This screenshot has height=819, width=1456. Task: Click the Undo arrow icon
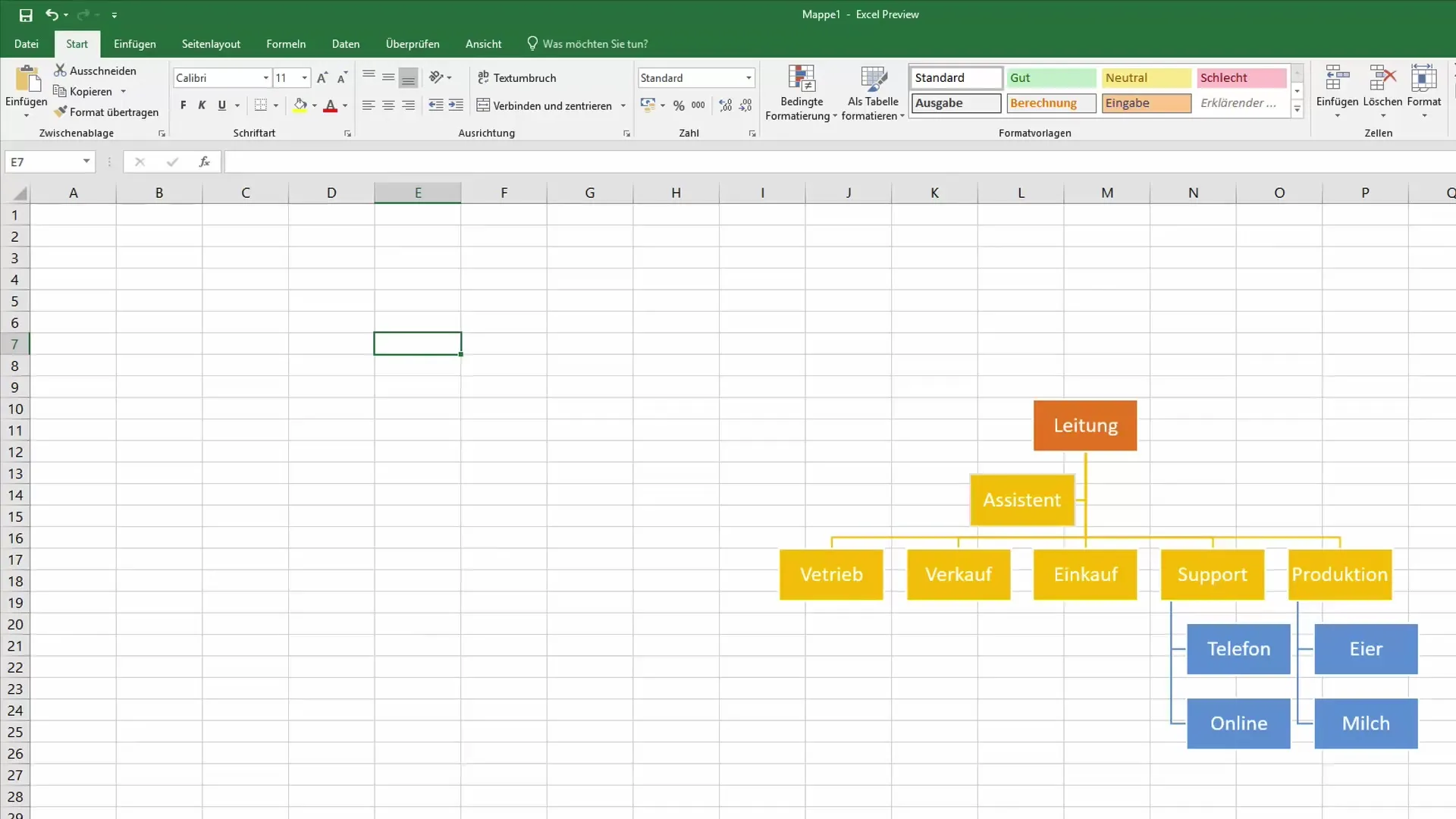tap(52, 14)
